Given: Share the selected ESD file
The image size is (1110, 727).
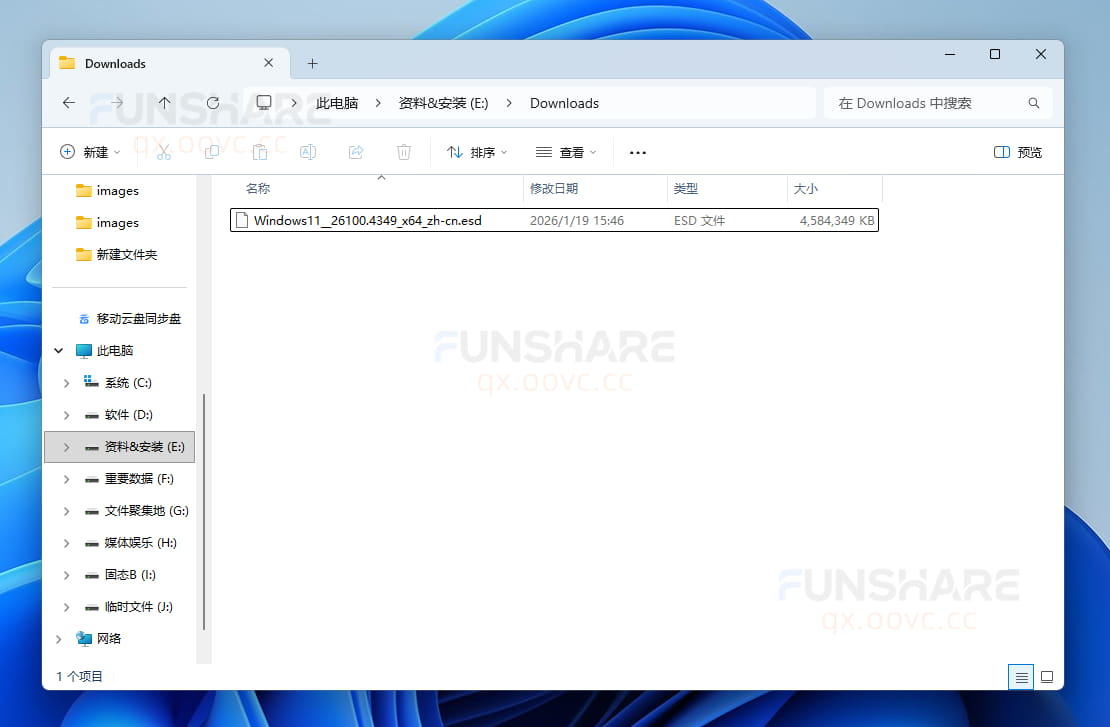Looking at the screenshot, I should click(356, 152).
